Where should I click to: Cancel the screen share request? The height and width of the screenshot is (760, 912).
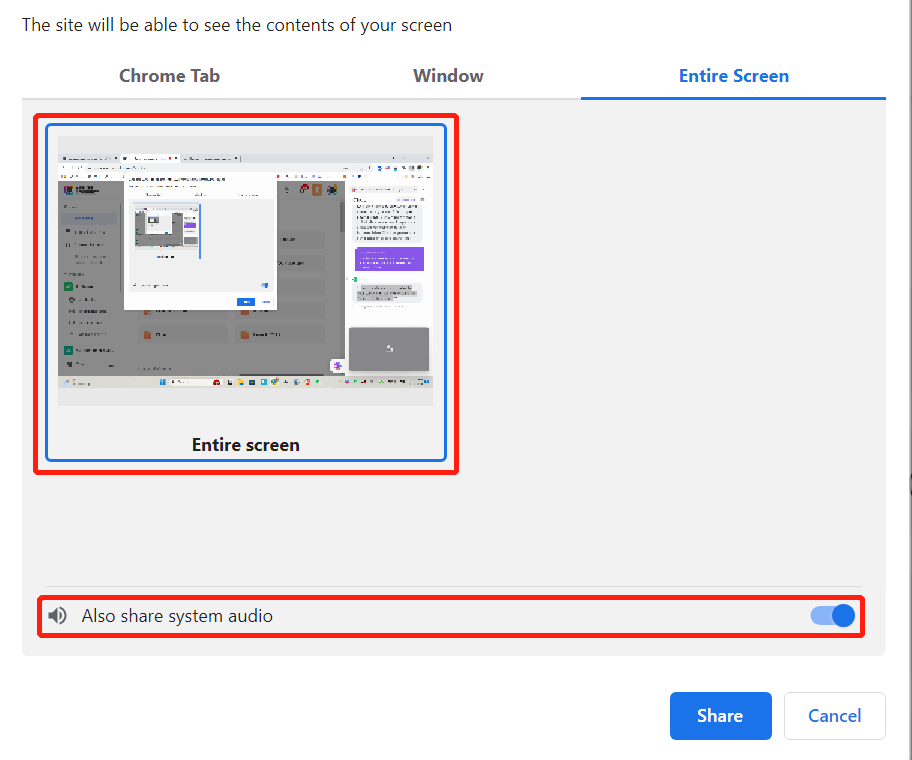pos(834,715)
